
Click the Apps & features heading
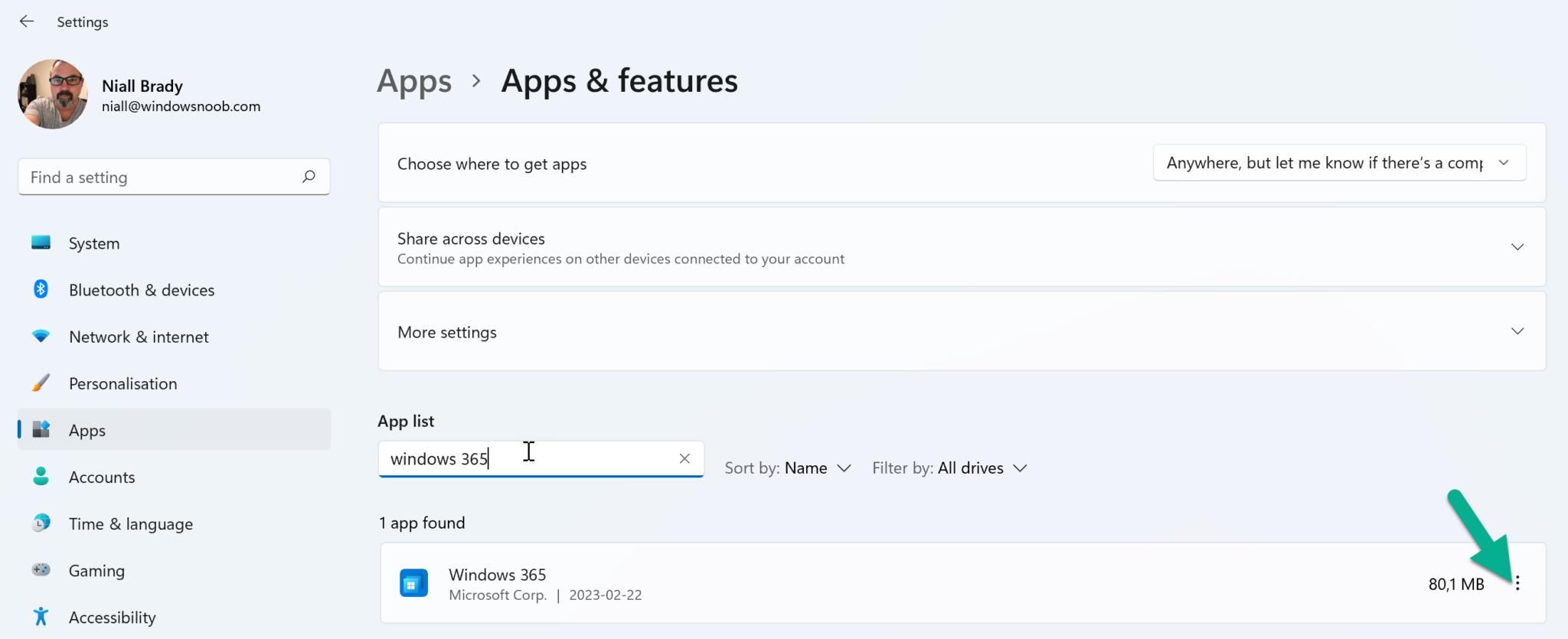pos(619,81)
